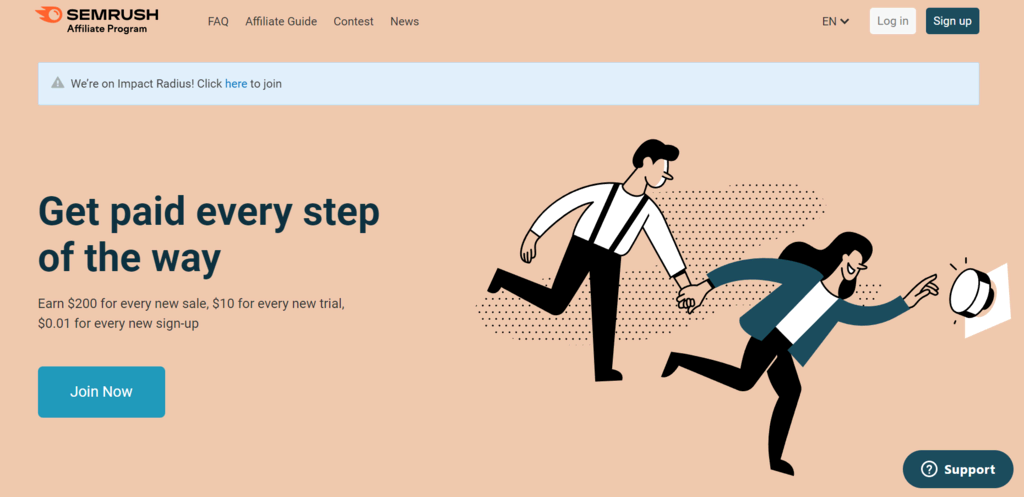Open the Affiliate Guide menu item
Viewport: 1024px width, 497px height.
(x=281, y=21)
